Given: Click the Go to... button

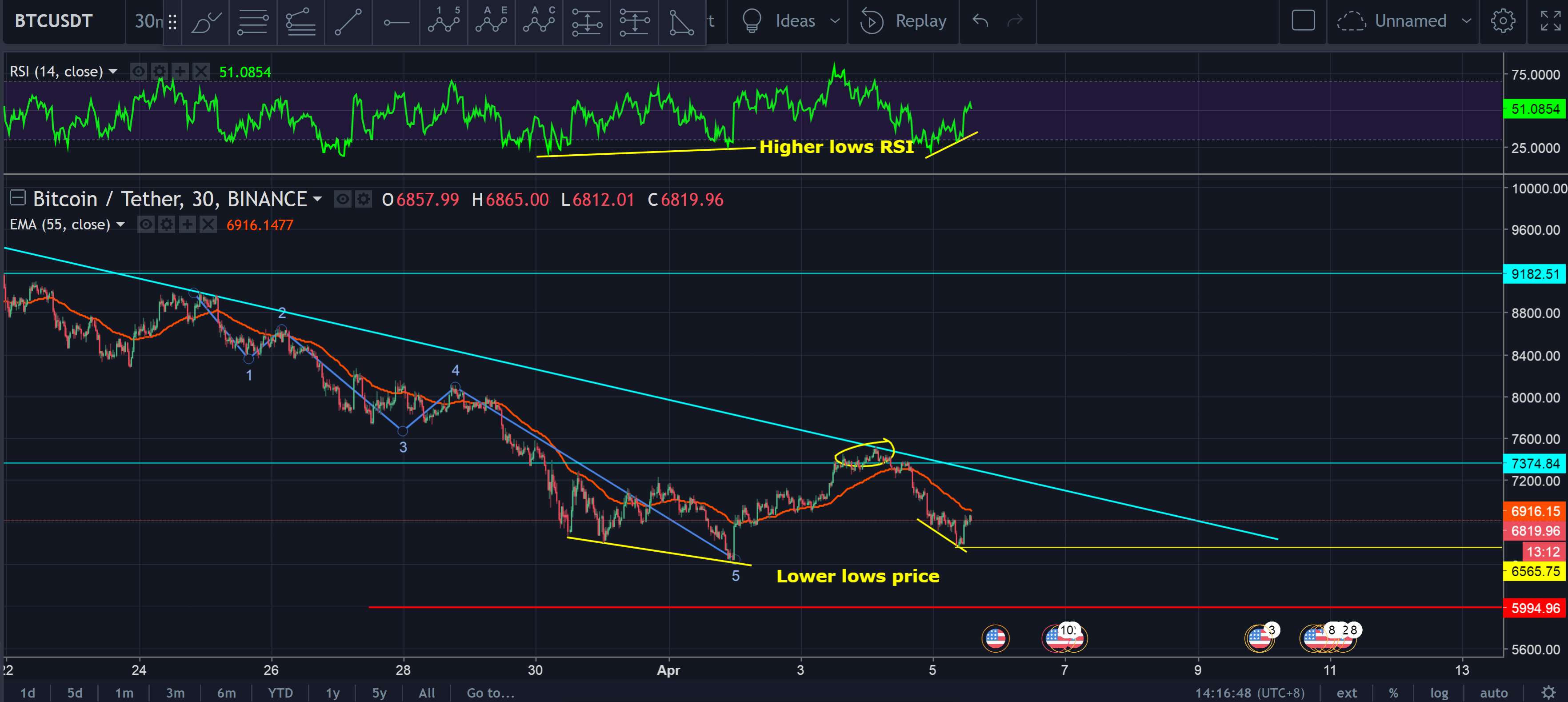Looking at the screenshot, I should tap(490, 693).
